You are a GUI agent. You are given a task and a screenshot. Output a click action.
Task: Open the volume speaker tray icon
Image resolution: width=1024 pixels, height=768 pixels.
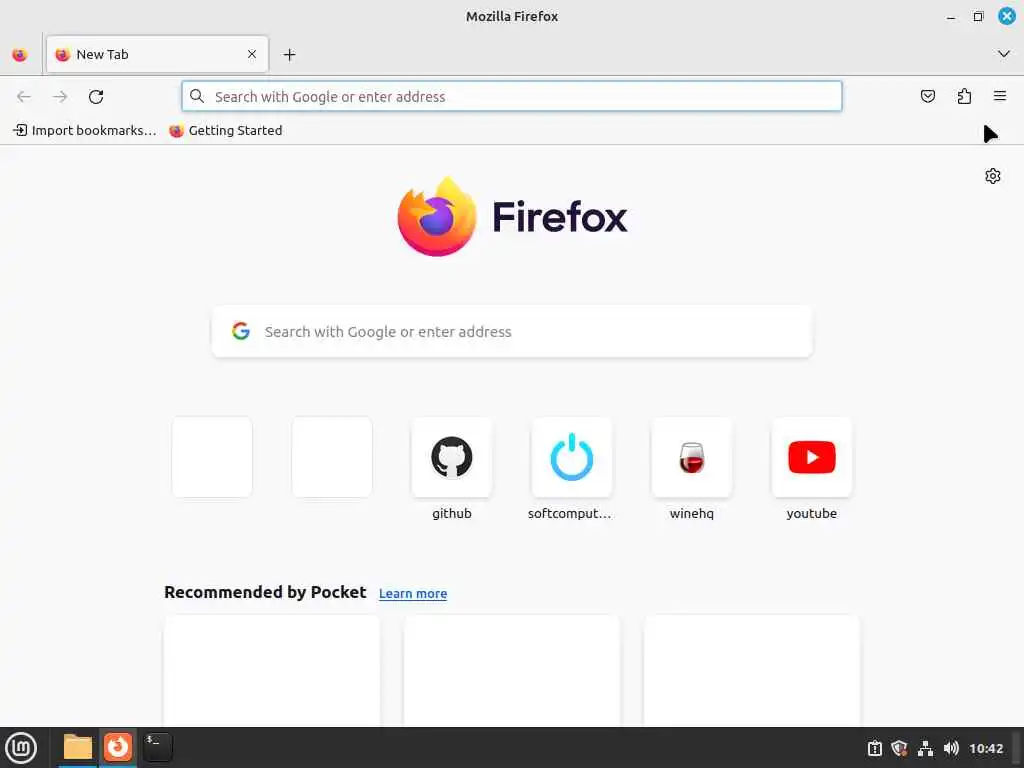click(x=951, y=748)
